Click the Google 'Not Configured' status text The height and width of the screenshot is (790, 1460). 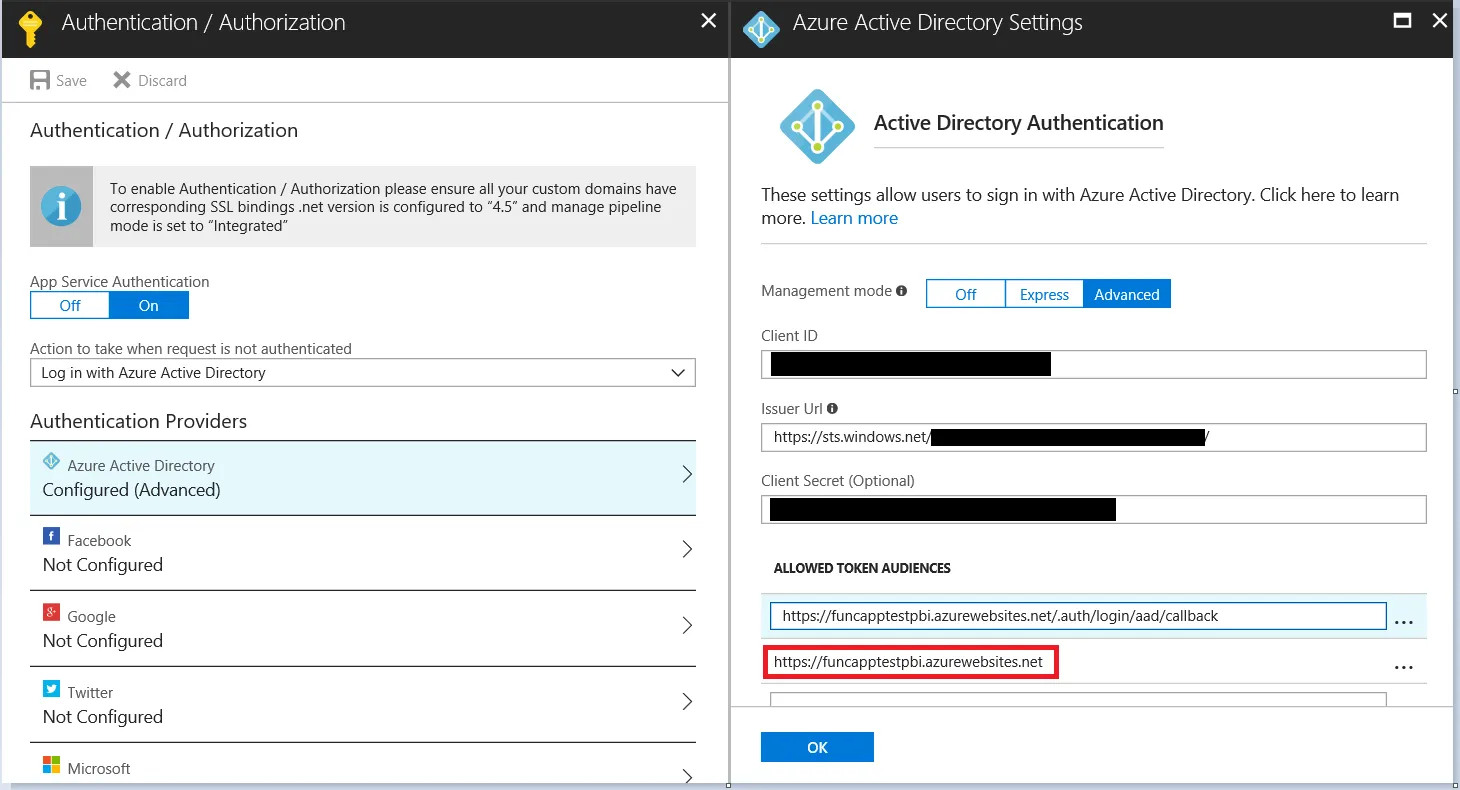pos(102,641)
